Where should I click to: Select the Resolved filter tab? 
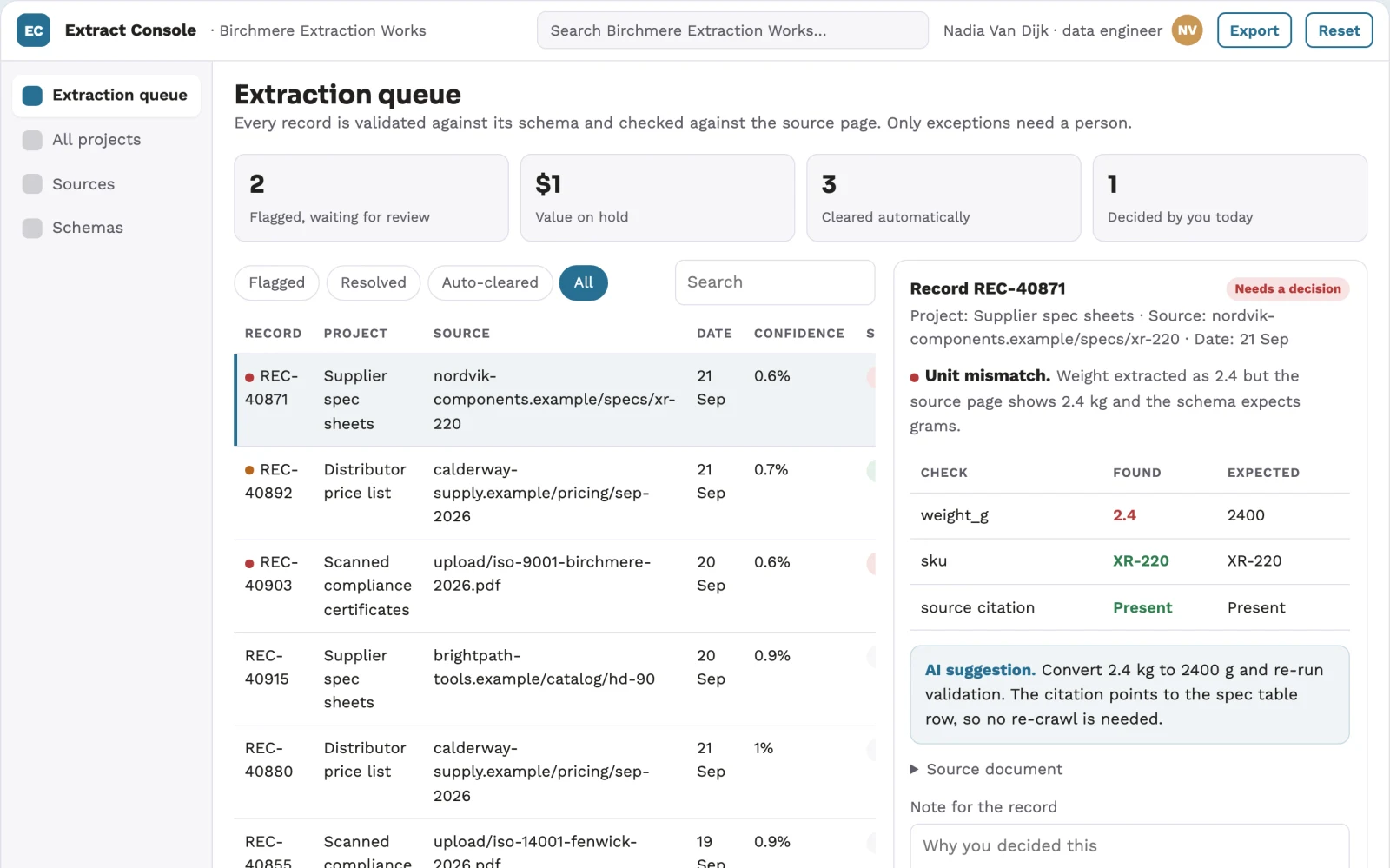[x=373, y=282]
